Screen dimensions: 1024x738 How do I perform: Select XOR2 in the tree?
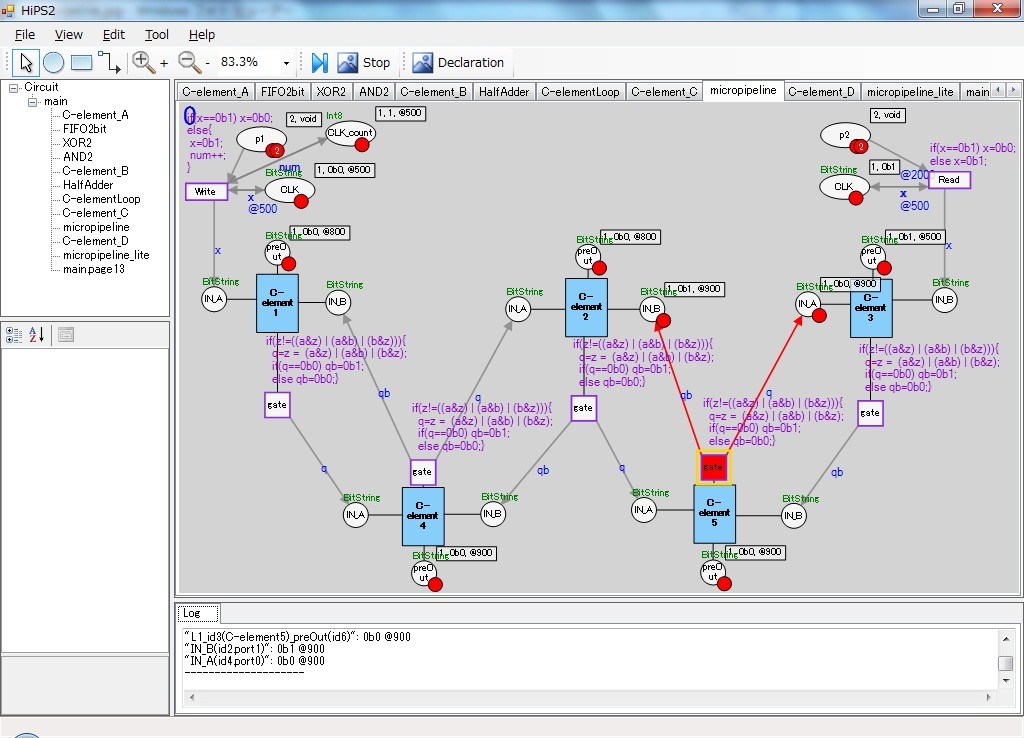77,142
